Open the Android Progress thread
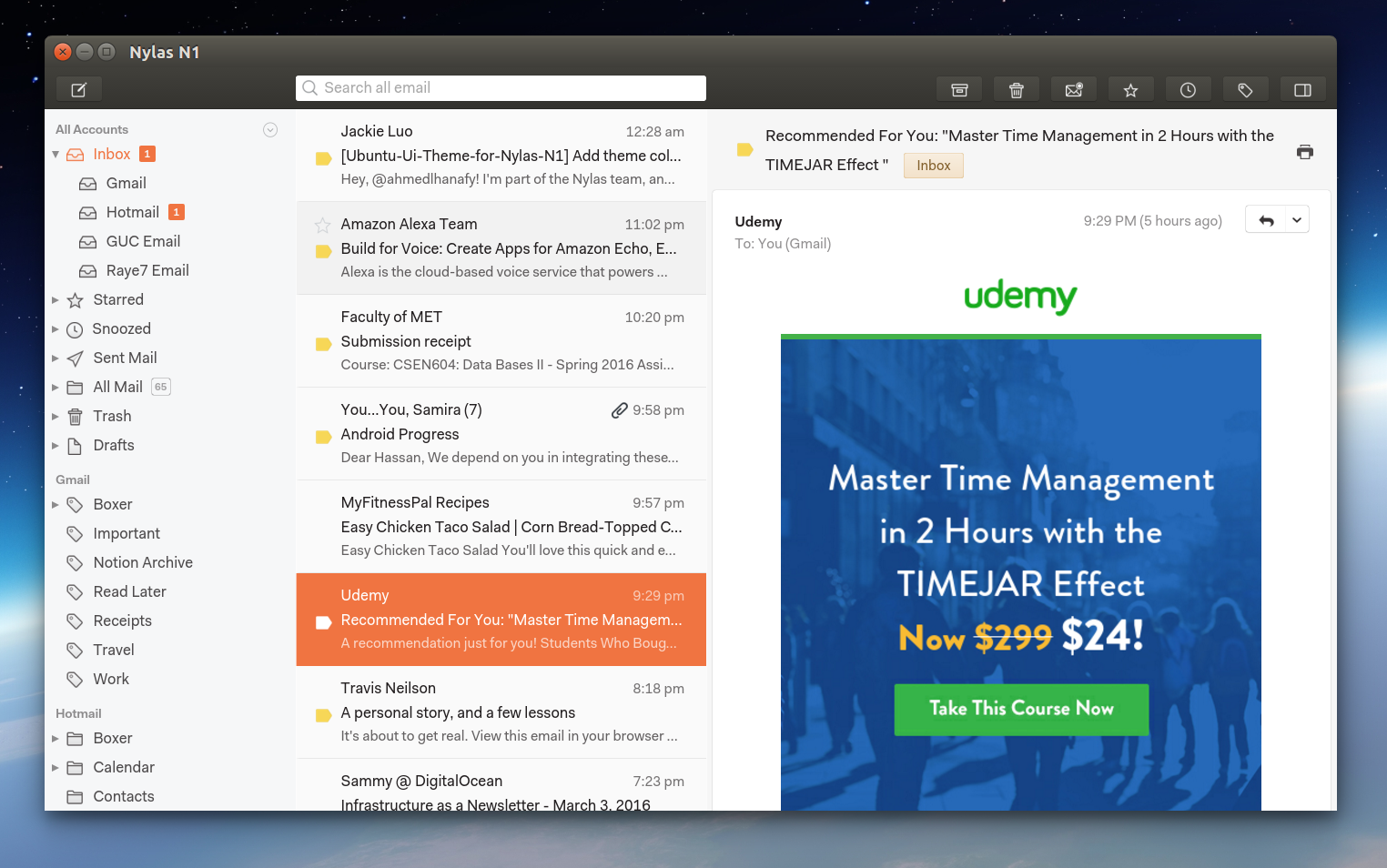The width and height of the screenshot is (1387, 868). click(501, 434)
